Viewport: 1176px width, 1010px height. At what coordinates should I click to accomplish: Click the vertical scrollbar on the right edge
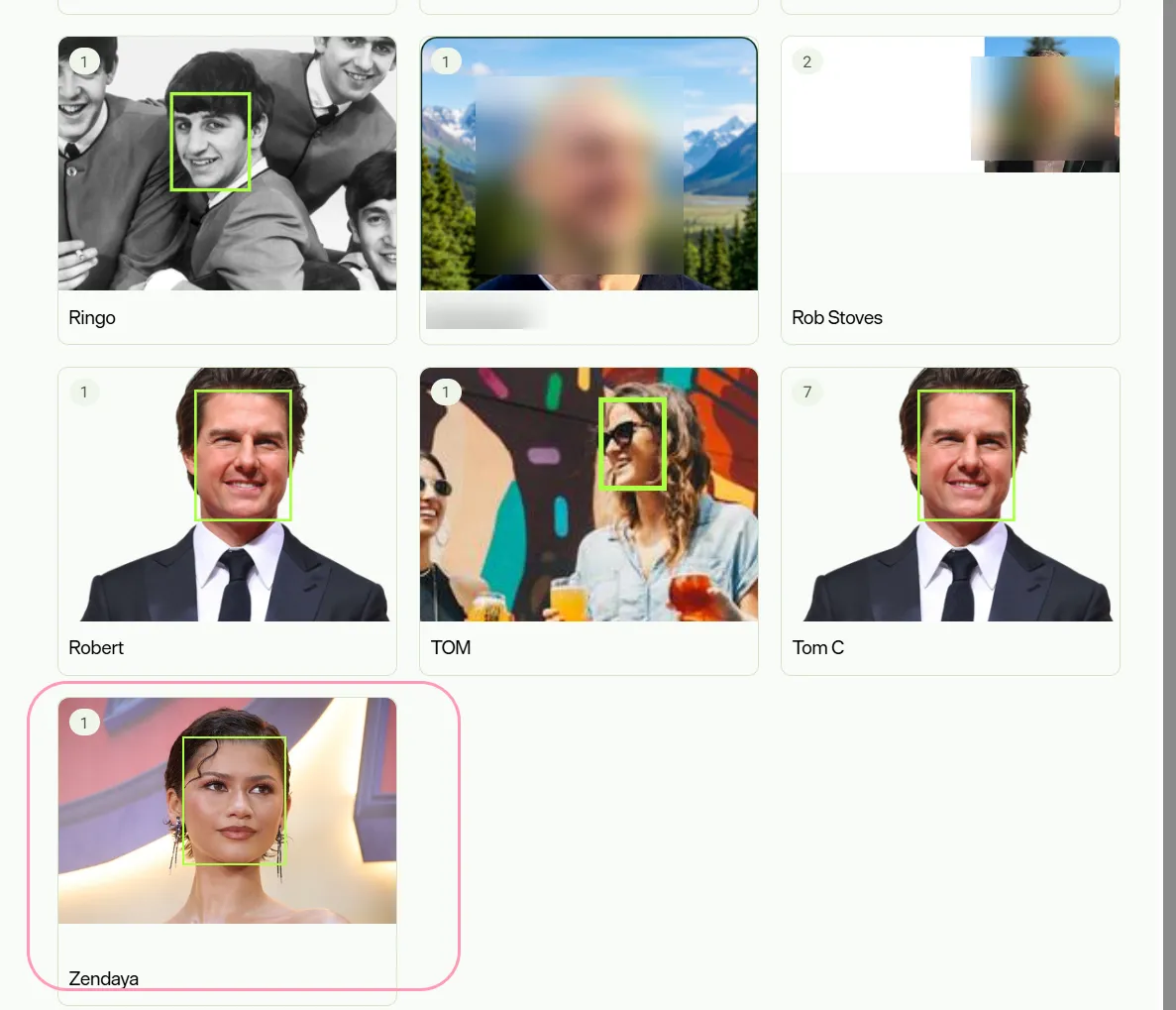point(1169,505)
